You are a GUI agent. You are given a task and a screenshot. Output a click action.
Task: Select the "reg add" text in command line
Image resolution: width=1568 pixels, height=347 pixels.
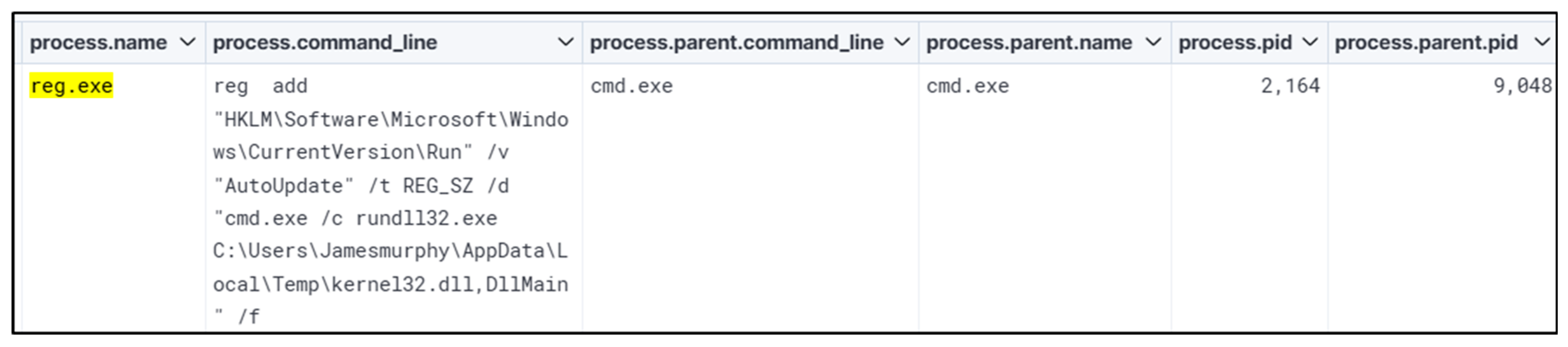tap(260, 86)
